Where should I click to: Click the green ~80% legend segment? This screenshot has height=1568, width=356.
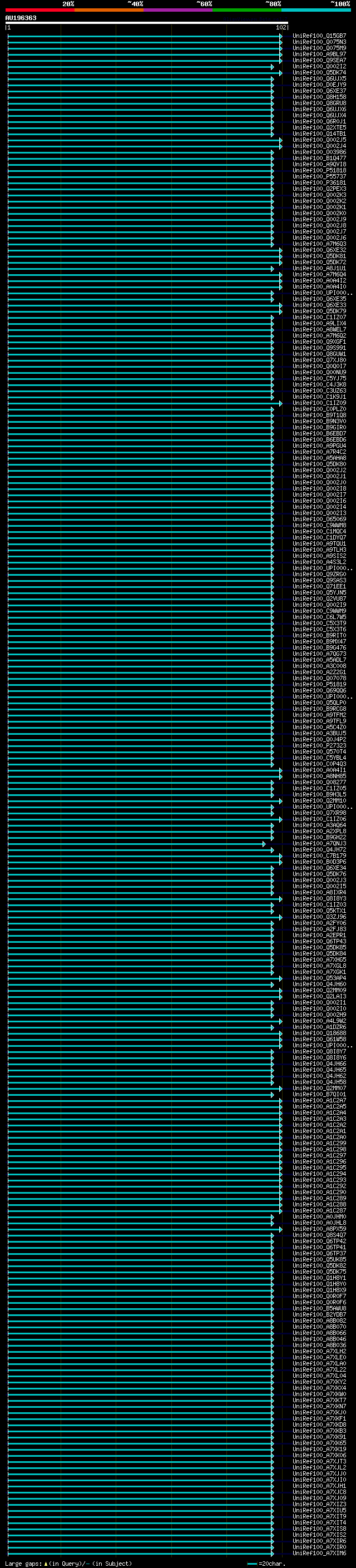pos(247,10)
